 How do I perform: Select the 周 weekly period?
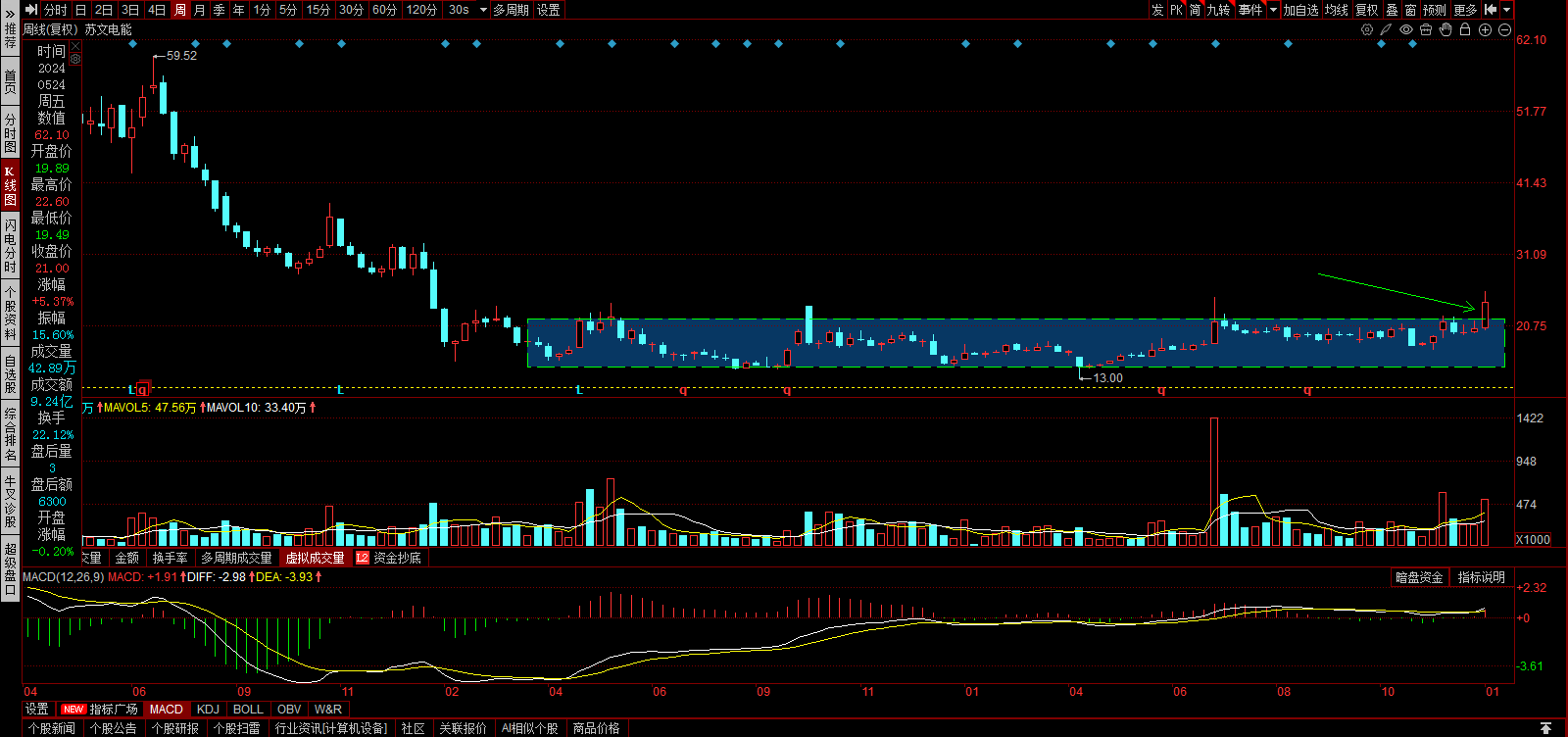coord(180,10)
